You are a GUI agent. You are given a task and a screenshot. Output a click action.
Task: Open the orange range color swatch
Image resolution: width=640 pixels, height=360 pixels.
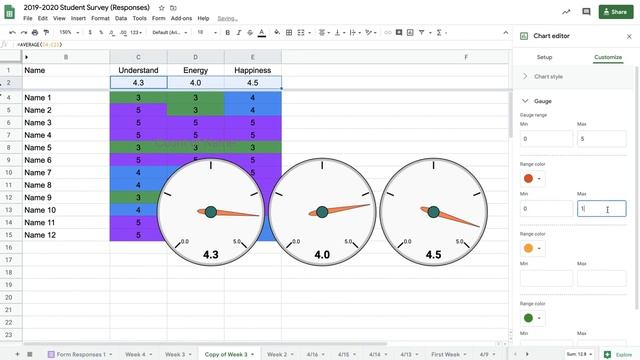(532, 248)
